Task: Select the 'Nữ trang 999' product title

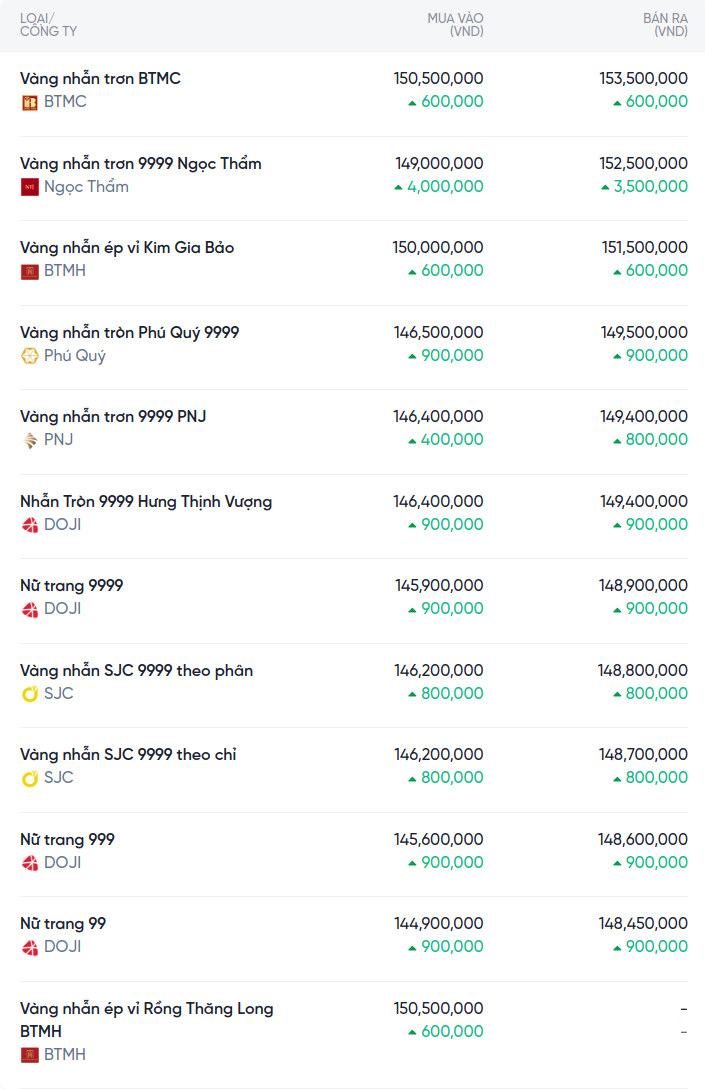Action: [x=67, y=839]
